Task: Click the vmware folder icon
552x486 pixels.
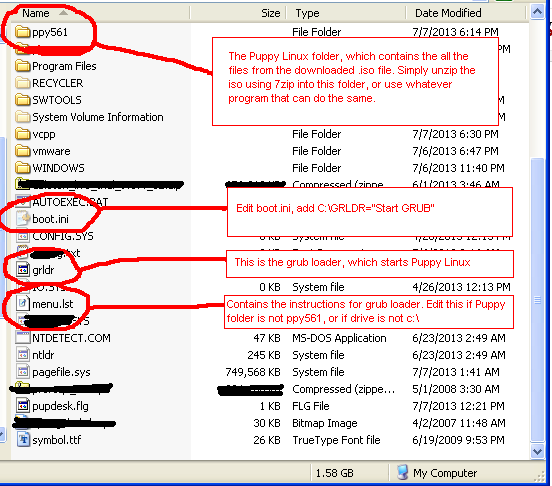Action: (x=23, y=151)
